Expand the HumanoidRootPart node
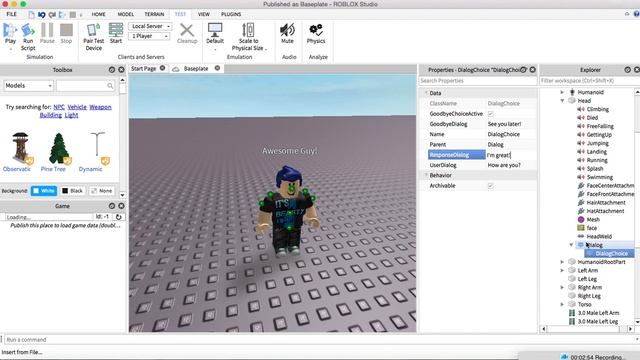Viewport: 640px width, 360px height. point(562,262)
